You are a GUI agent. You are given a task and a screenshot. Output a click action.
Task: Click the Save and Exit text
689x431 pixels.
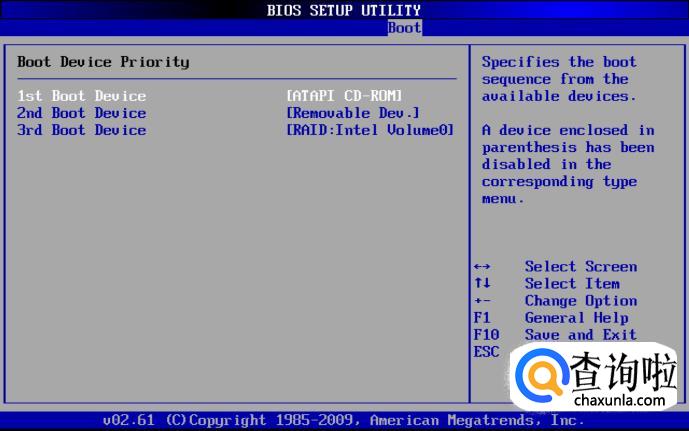click(580, 335)
